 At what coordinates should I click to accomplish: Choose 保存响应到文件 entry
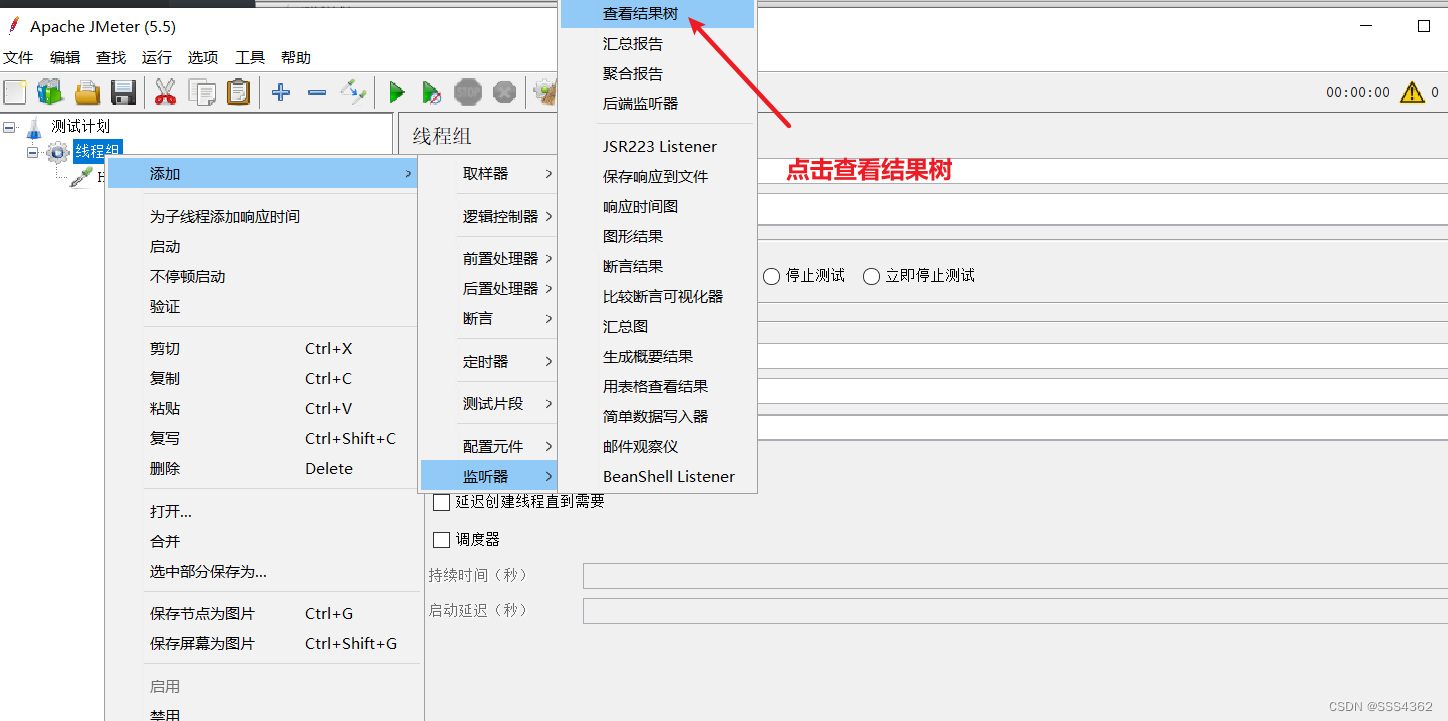click(657, 176)
